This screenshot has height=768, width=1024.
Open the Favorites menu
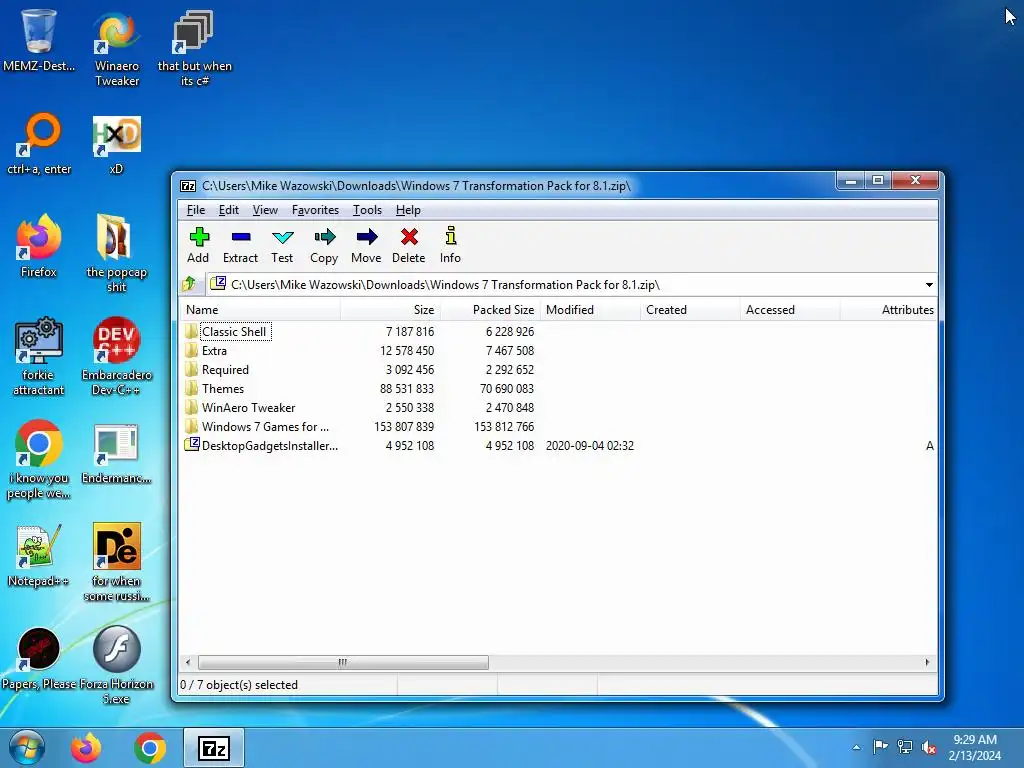click(x=315, y=210)
